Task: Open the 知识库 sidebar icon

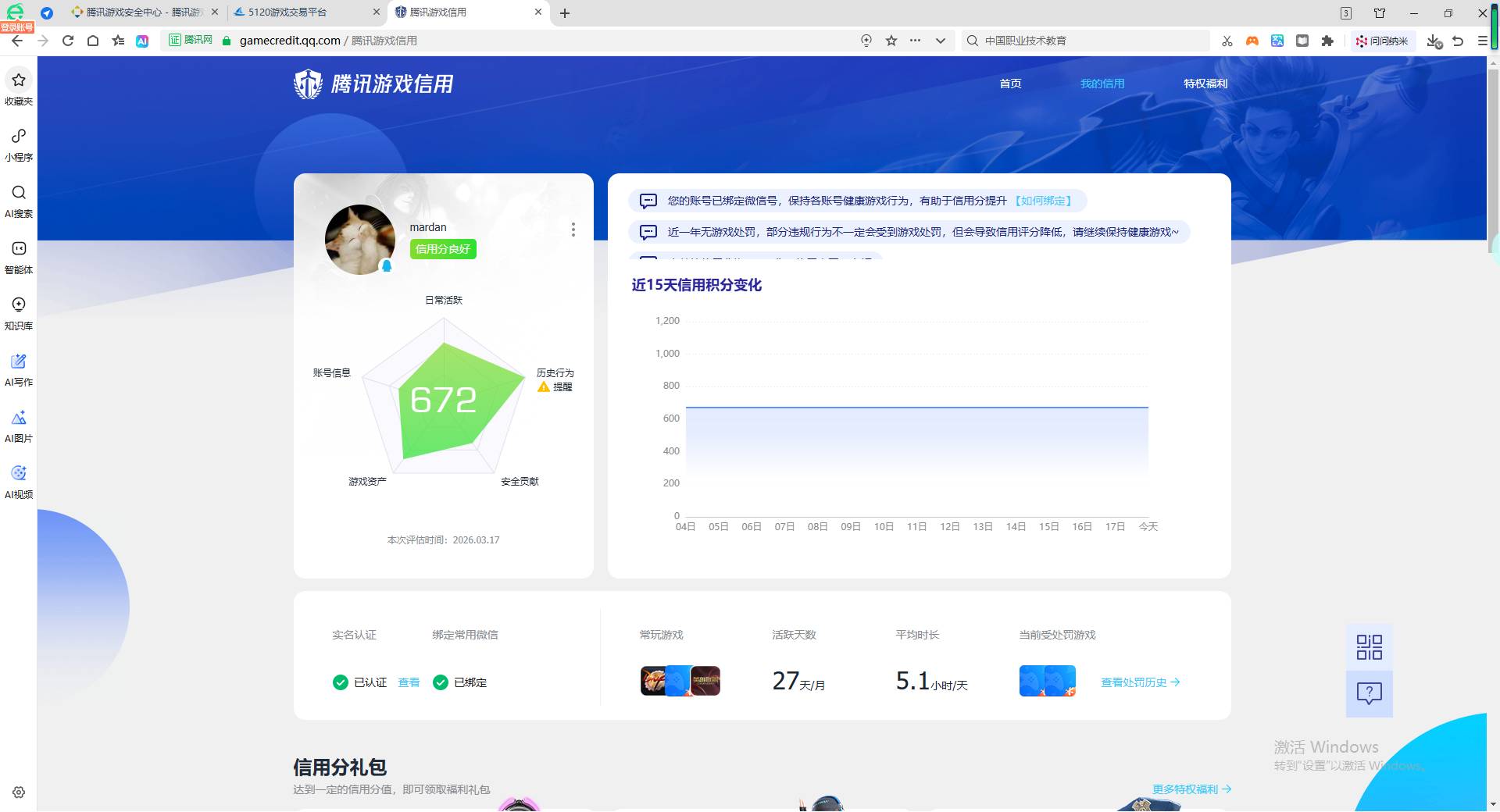Action: point(18,312)
